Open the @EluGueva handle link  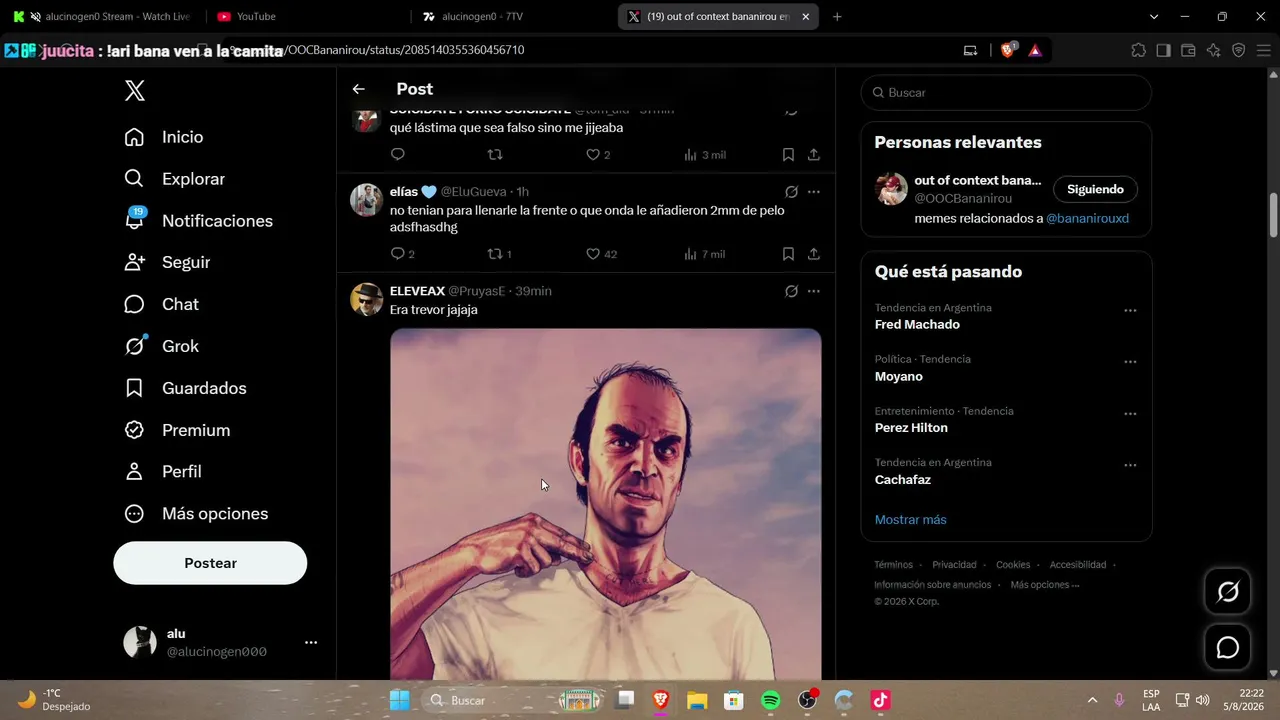[x=474, y=191]
